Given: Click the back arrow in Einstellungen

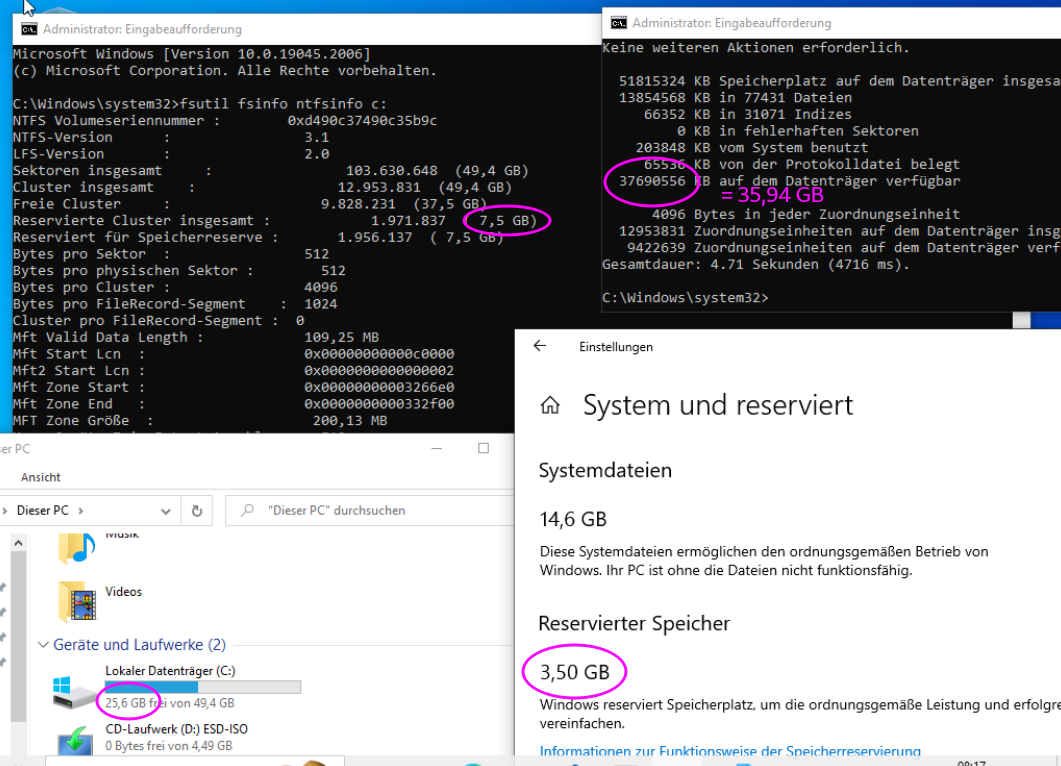Looking at the screenshot, I should pos(540,346).
